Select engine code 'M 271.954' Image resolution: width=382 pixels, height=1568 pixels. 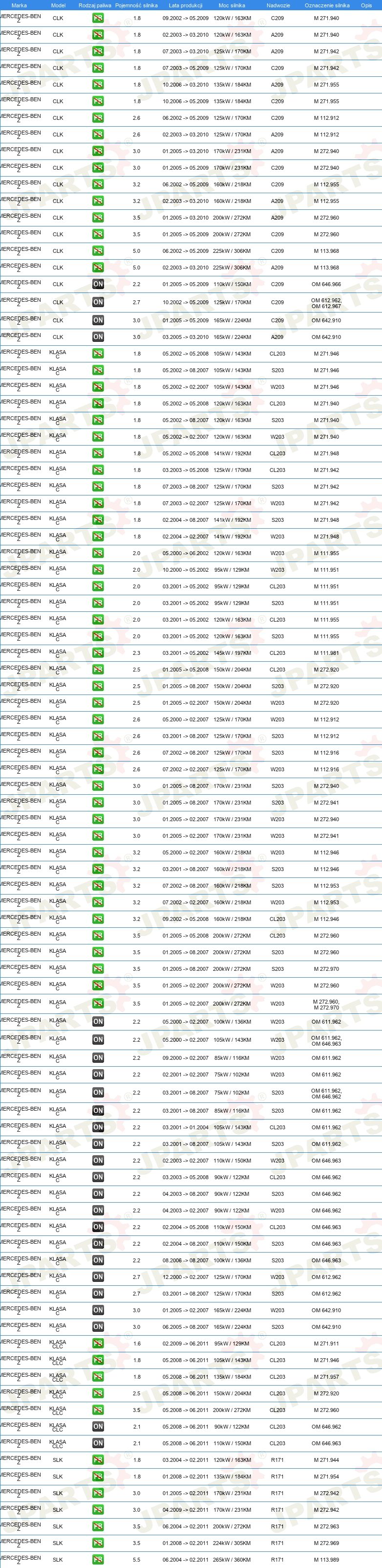click(x=327, y=1477)
